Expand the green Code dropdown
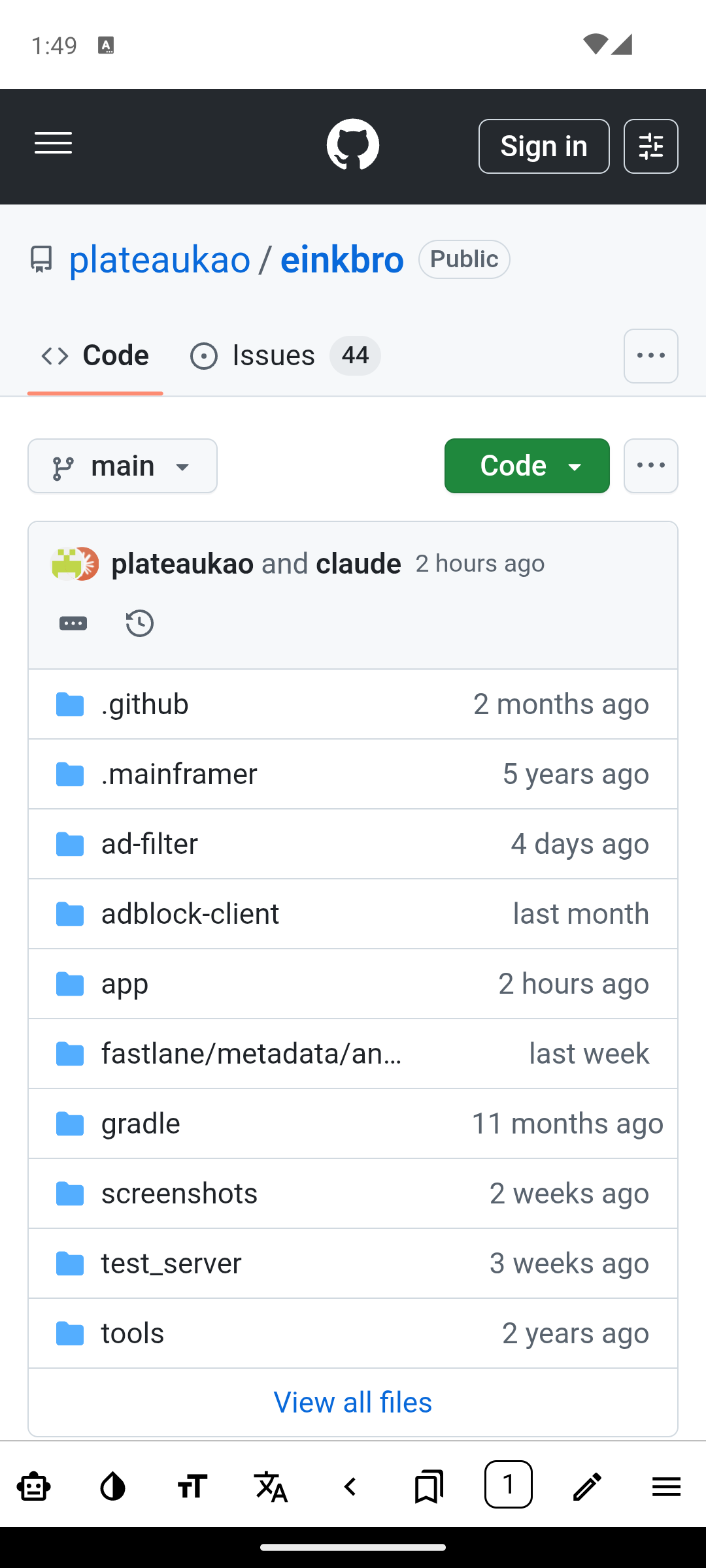Viewport: 706px width, 1568px height. [x=527, y=466]
